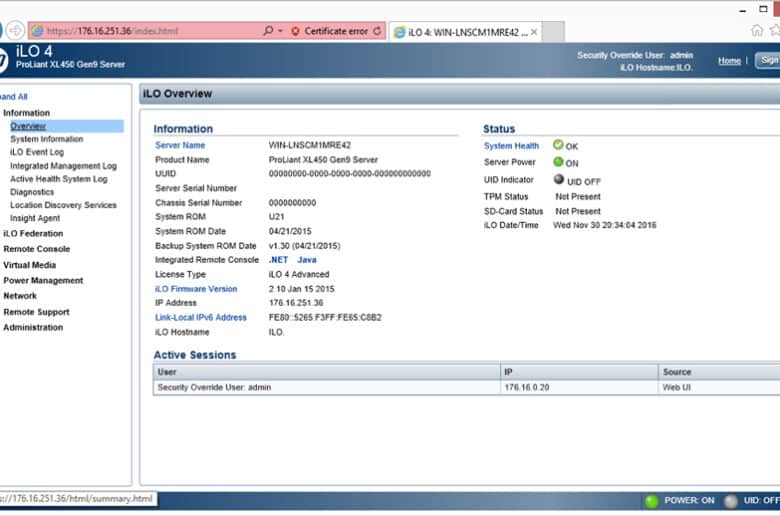Expand Remote Console menu
780x516 pixels.
point(37,249)
